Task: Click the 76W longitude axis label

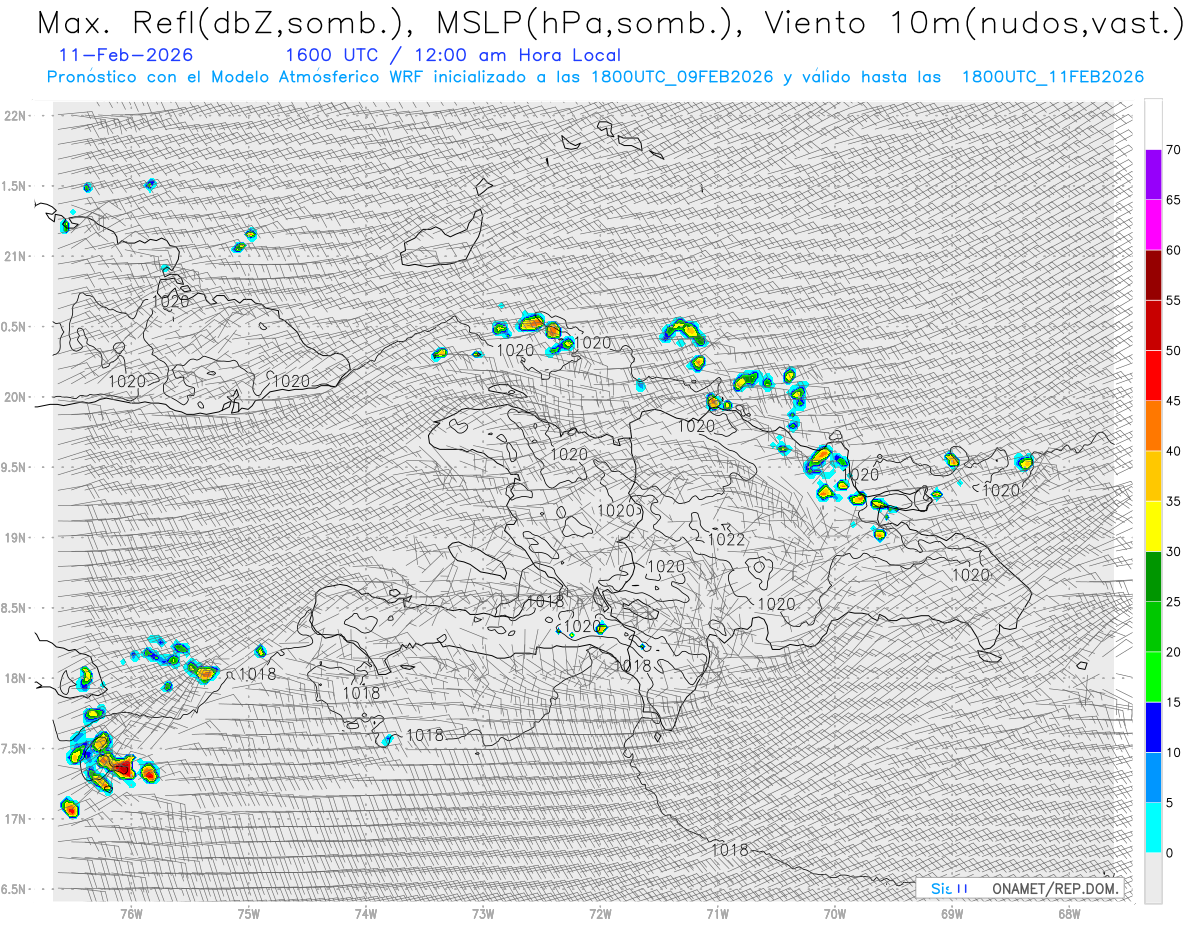Action: tap(131, 913)
